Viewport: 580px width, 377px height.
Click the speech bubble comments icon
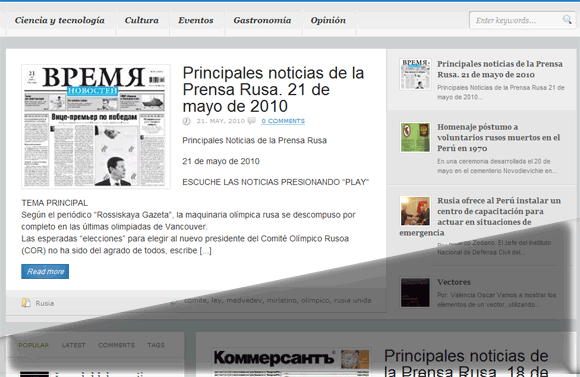252,121
